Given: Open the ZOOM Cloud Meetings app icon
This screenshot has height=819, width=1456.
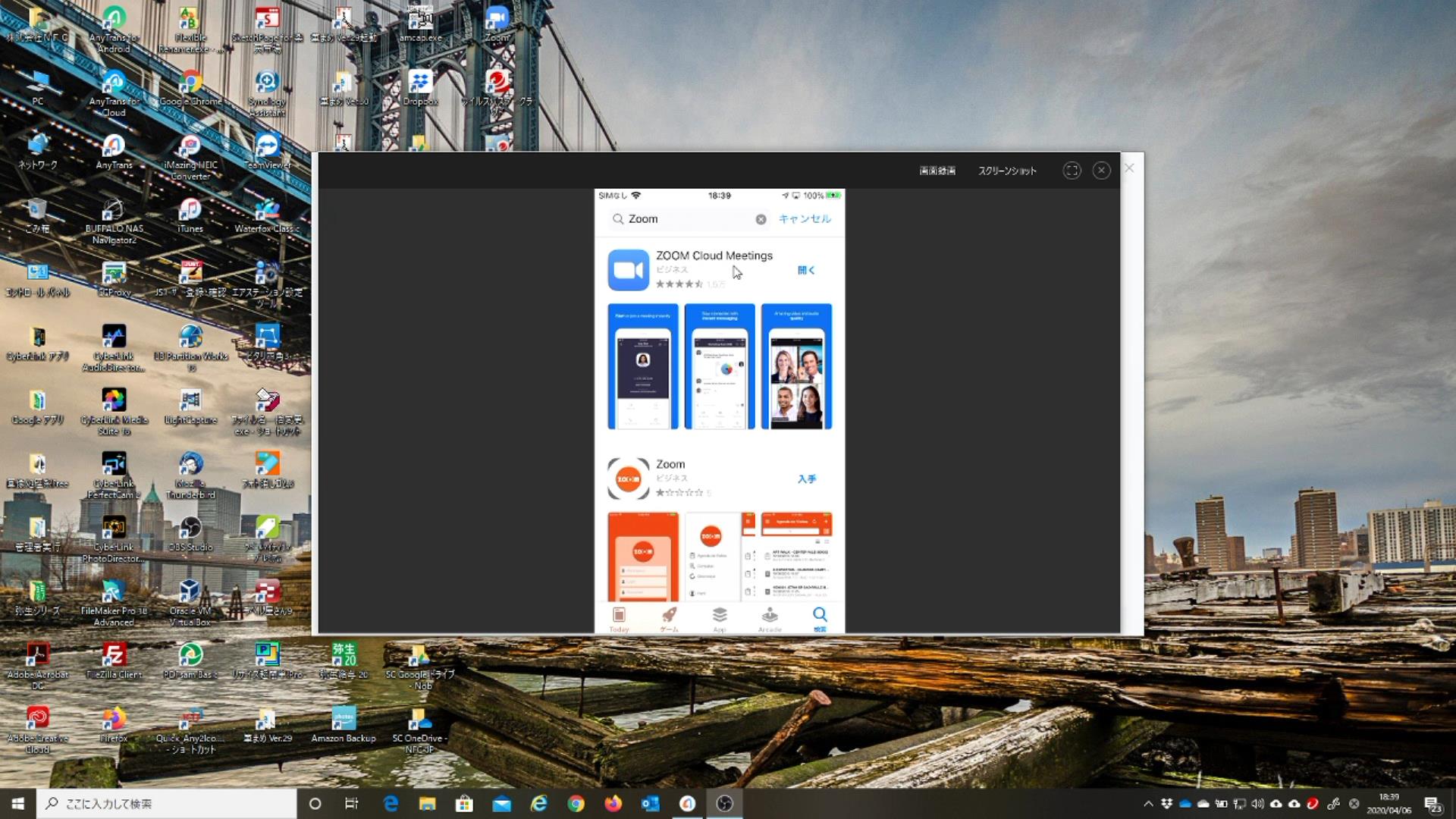Looking at the screenshot, I should coord(628,270).
